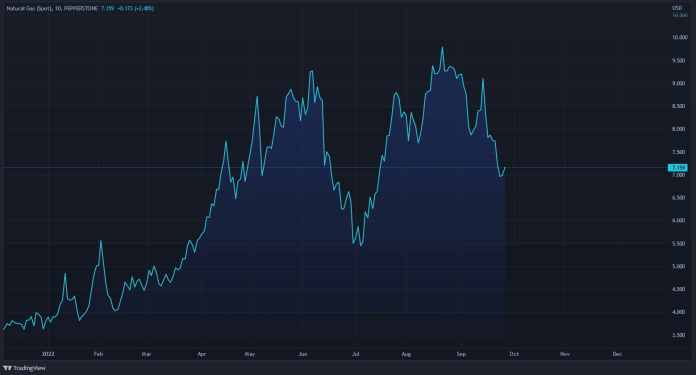Click the 3.500 price axis label

[679, 336]
